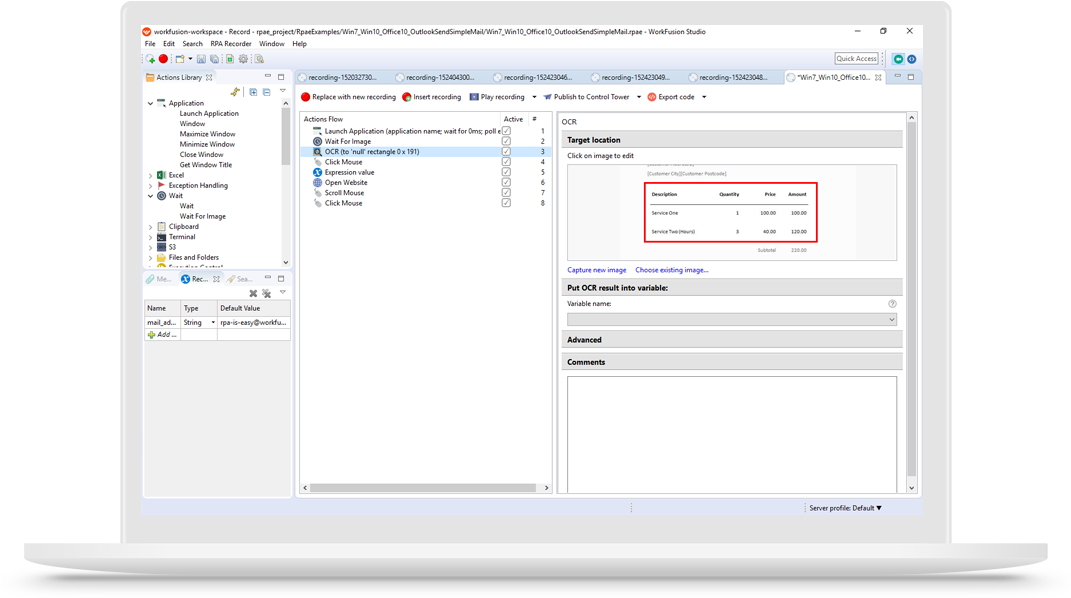The image size is (1071, 598).
Task: Click the Save All toolbar icon
Action: tap(214, 59)
